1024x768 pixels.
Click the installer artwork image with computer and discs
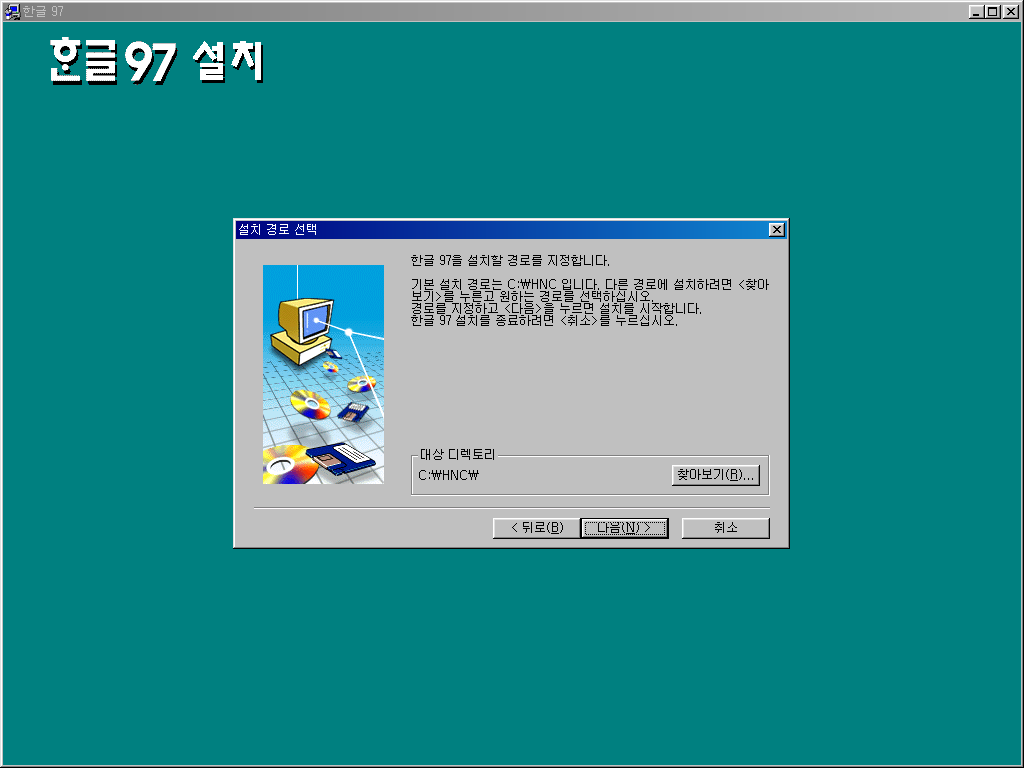323,374
